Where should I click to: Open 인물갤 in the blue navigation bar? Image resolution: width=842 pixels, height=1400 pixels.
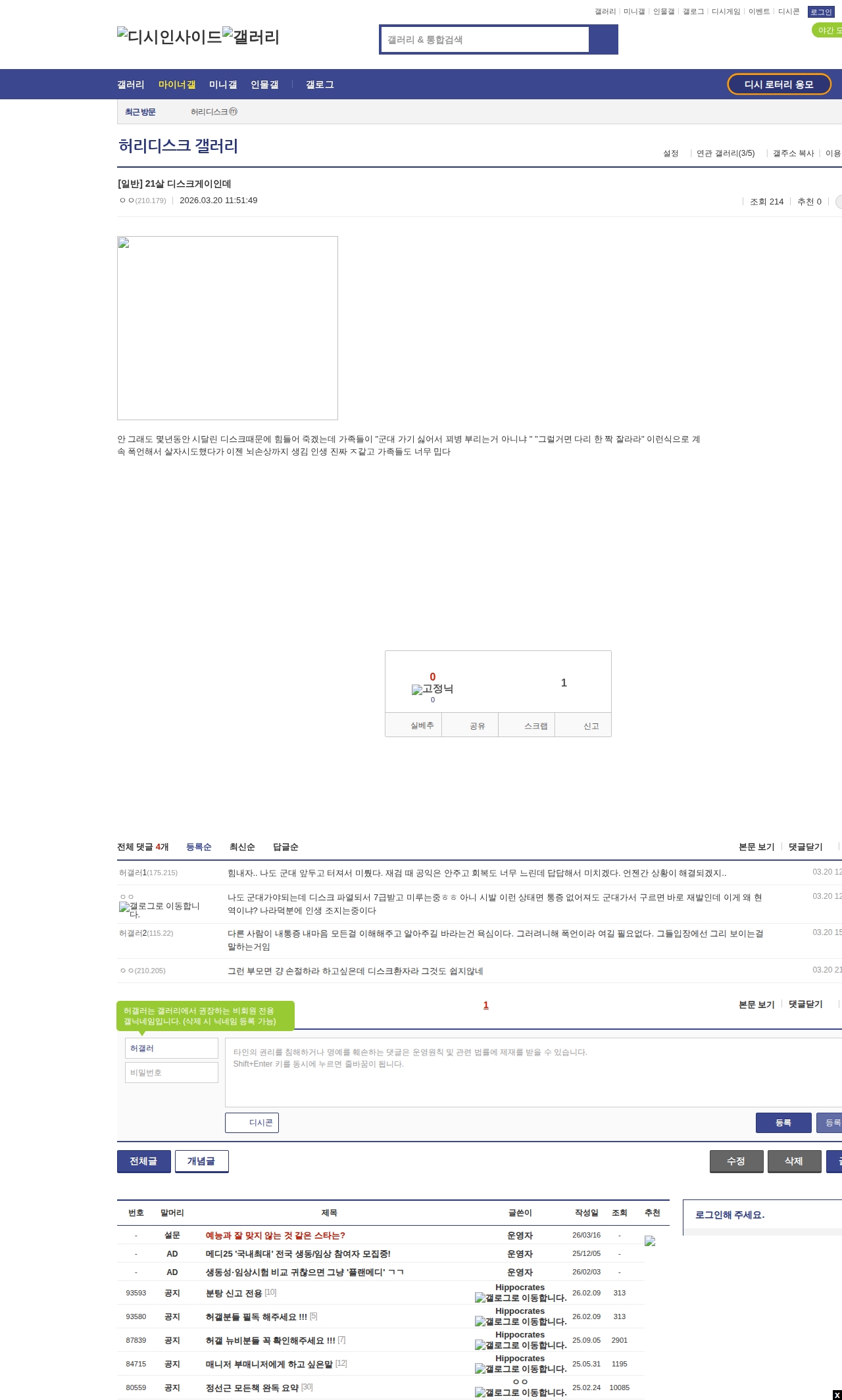pyautogui.click(x=264, y=84)
